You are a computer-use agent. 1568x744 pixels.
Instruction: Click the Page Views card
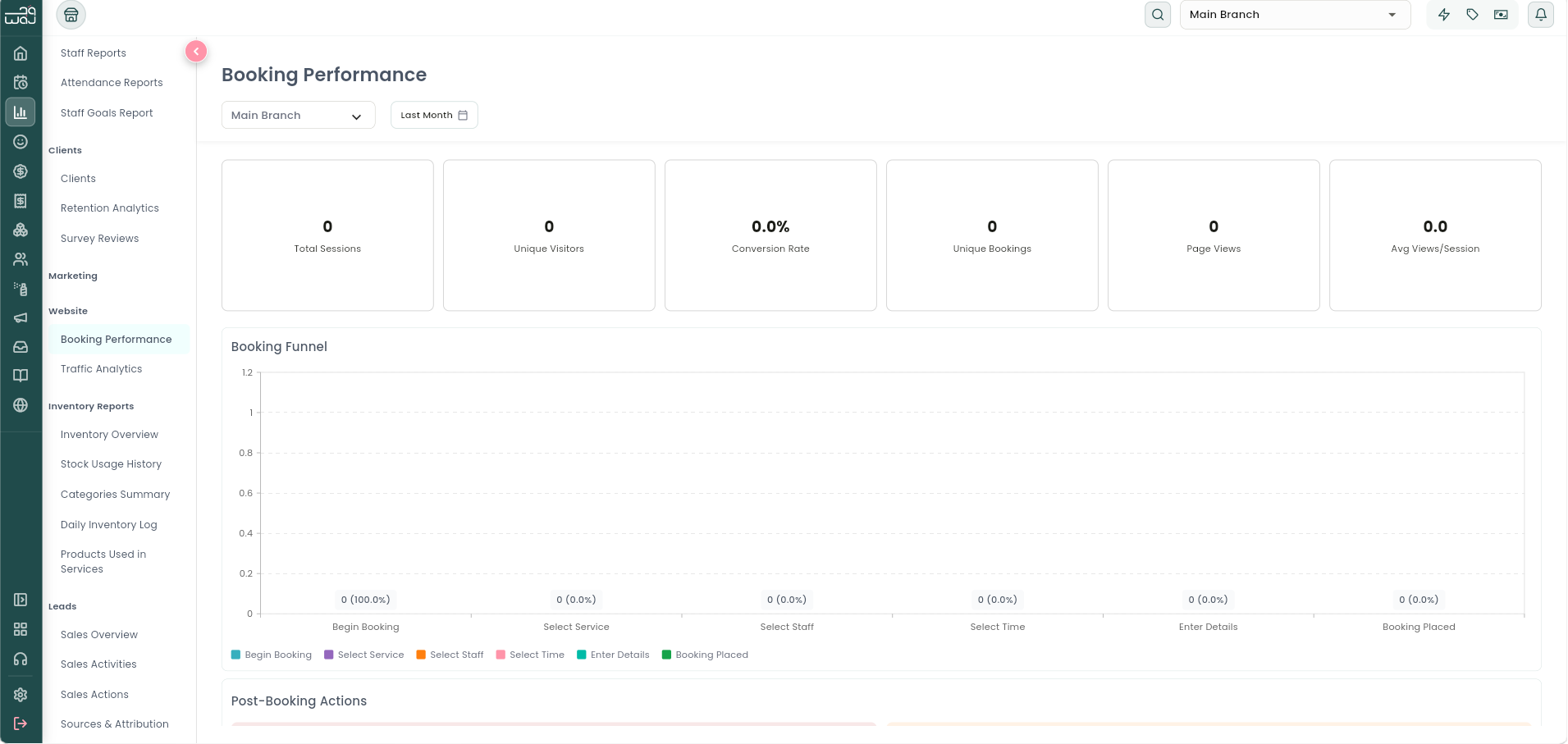pyautogui.click(x=1214, y=235)
